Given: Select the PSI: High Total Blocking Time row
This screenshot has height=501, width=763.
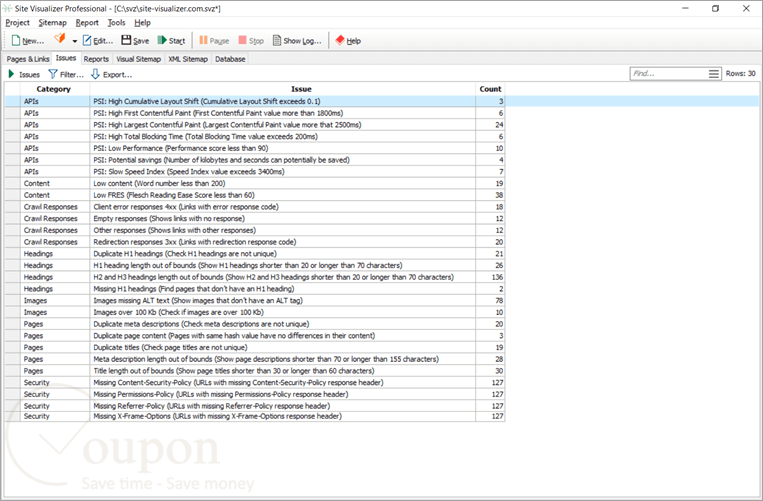Looking at the screenshot, I should 255,136.
